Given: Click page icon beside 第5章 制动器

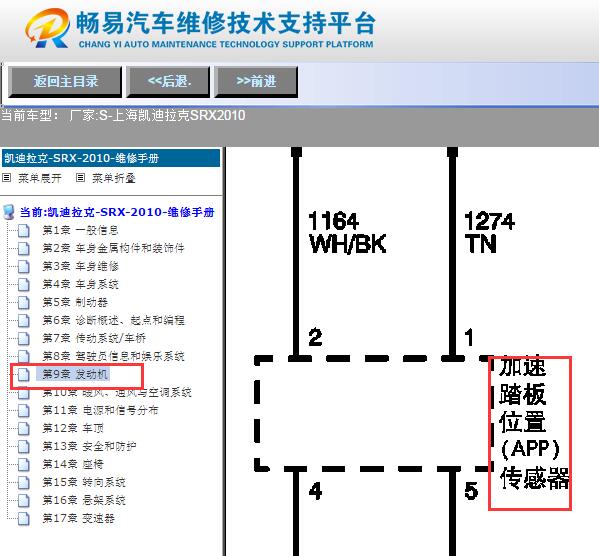Looking at the screenshot, I should tap(24, 302).
